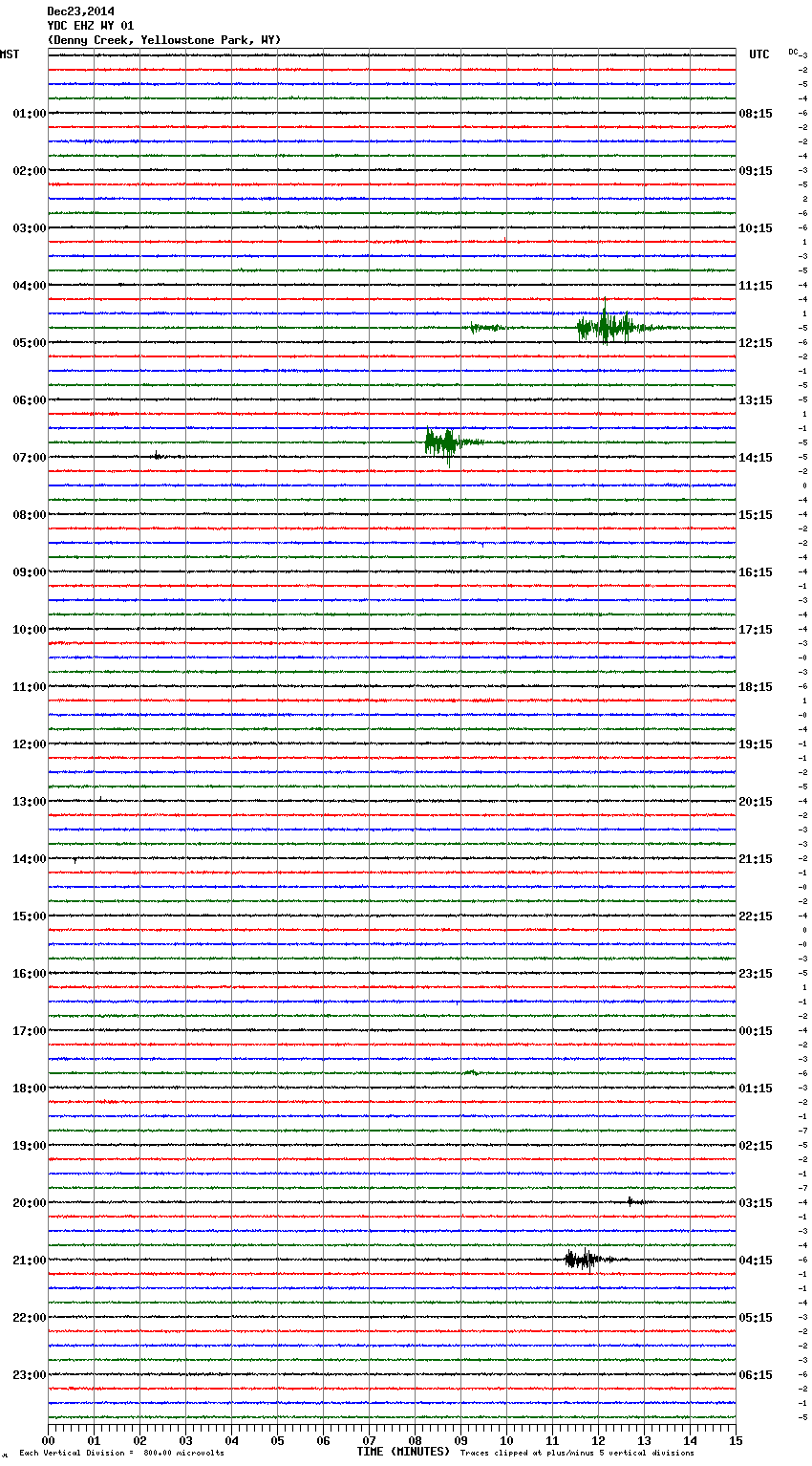Click the 'MST' timezone label
Screen dimensions: 812x1466
(x=10, y=54)
